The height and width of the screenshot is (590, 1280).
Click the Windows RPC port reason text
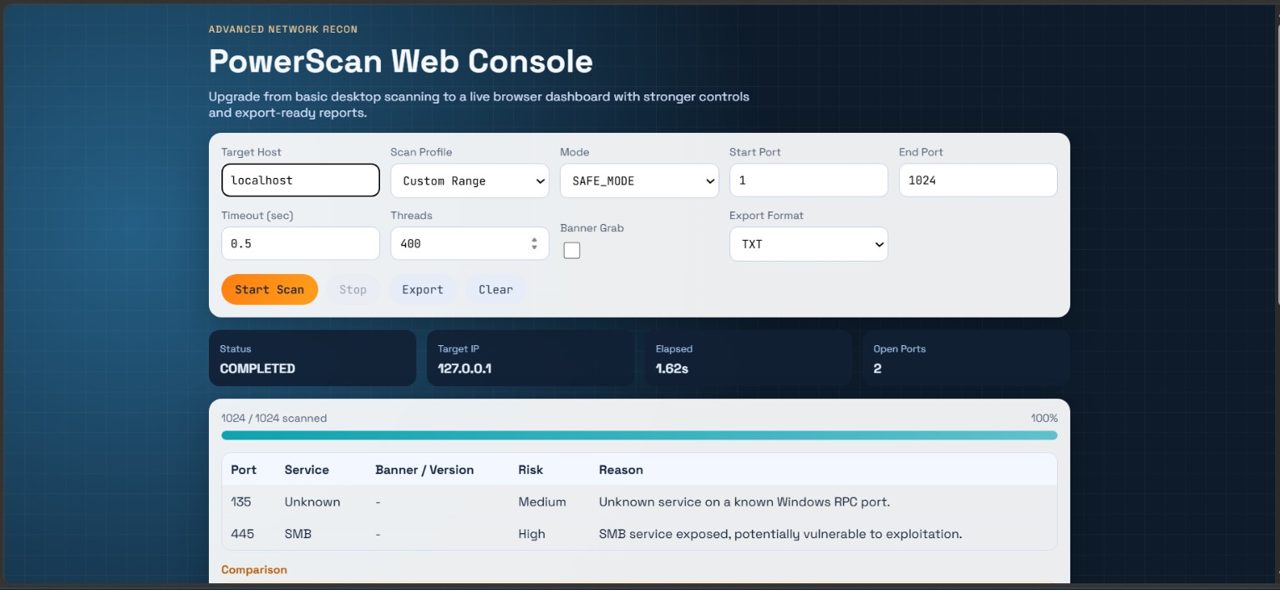[x=744, y=502]
